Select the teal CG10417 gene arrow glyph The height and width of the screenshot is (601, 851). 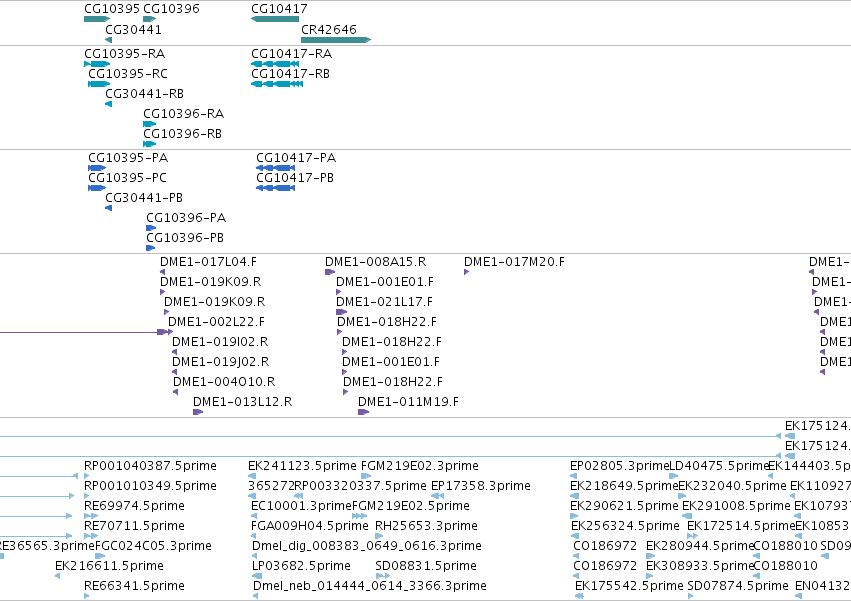(x=275, y=19)
